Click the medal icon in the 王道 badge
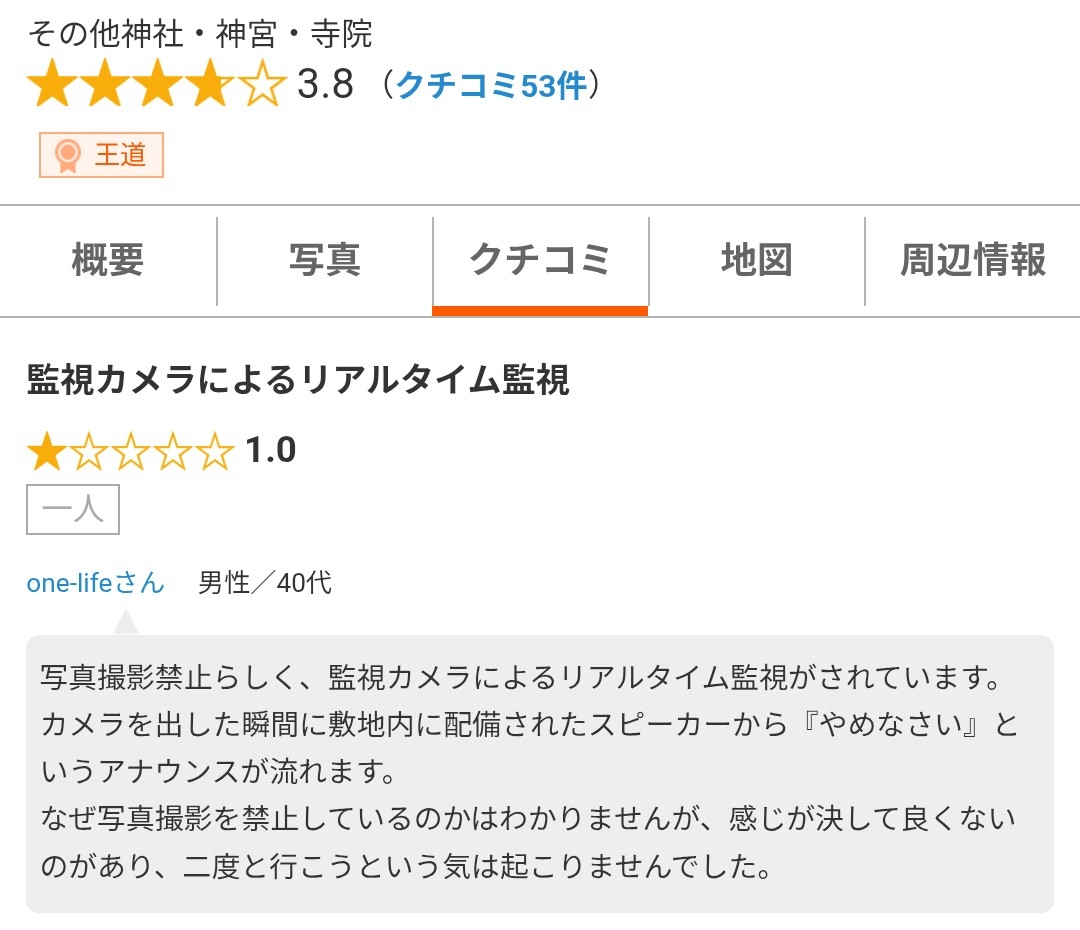 tap(67, 156)
